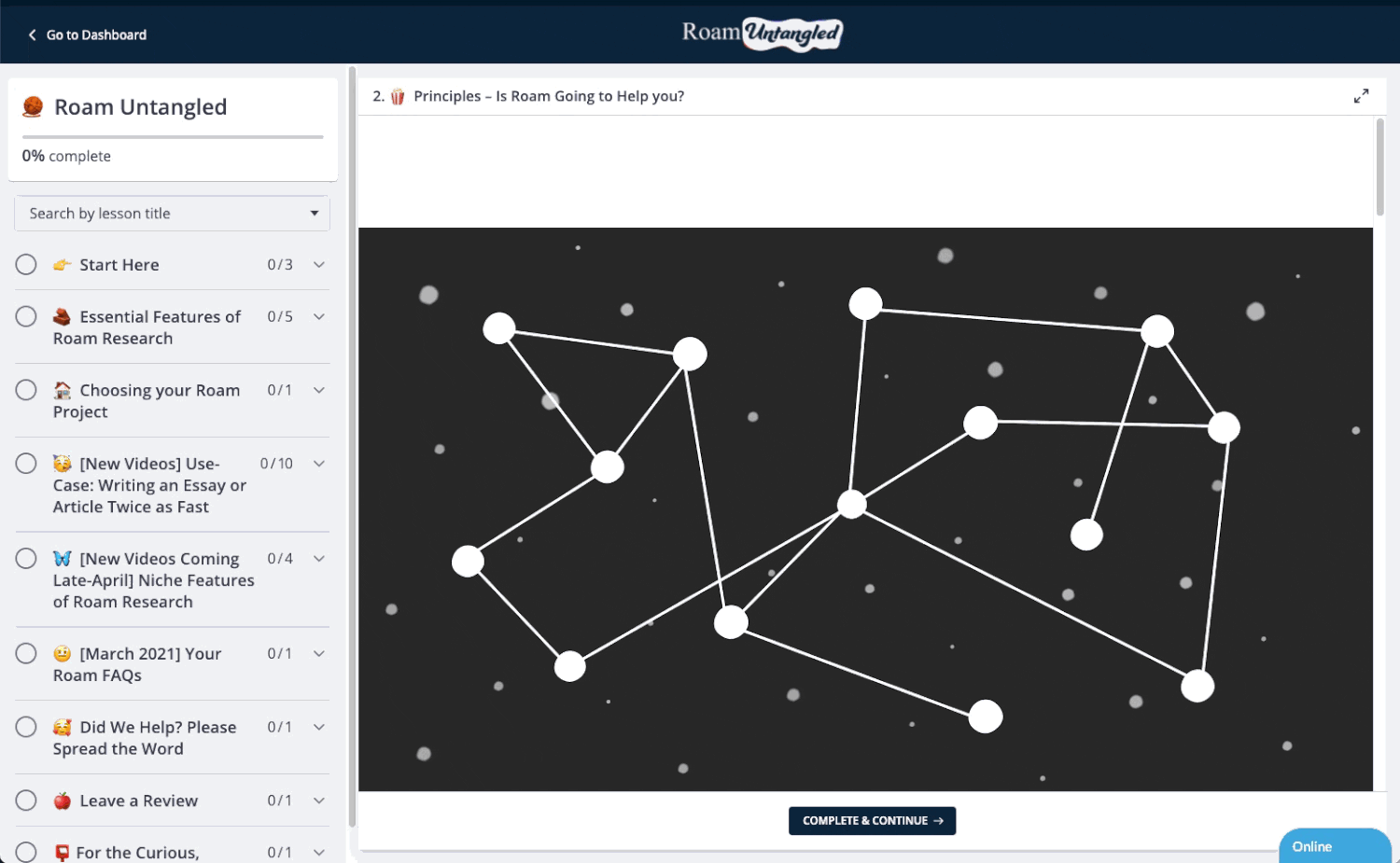Open the Leave a Review section
1400x863 pixels.
point(139,800)
